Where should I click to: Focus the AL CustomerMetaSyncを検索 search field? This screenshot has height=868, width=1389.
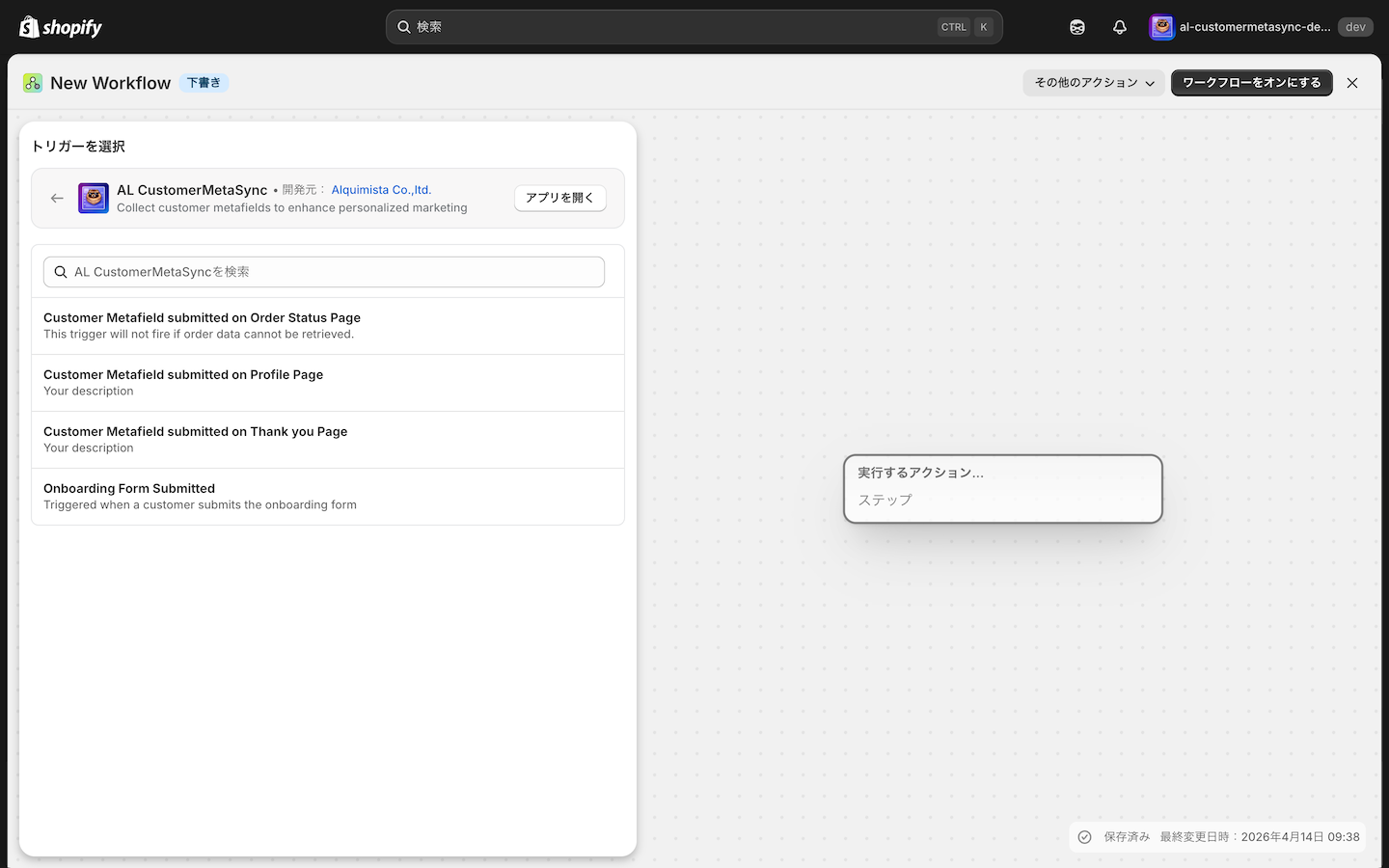pos(324,272)
